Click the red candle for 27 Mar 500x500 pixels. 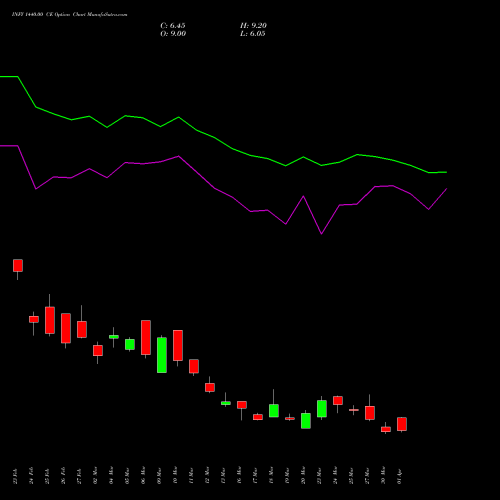370,413
